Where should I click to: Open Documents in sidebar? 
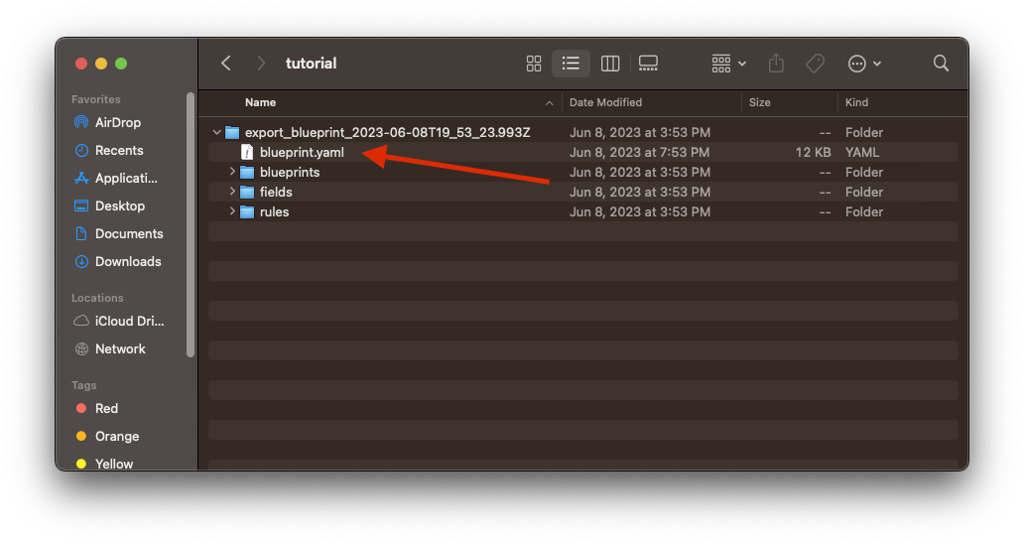[x=129, y=234]
